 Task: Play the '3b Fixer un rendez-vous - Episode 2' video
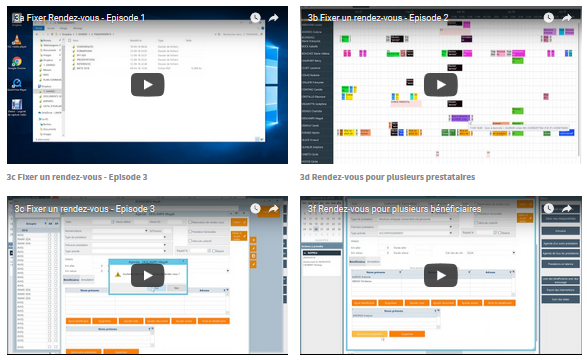pos(441,85)
